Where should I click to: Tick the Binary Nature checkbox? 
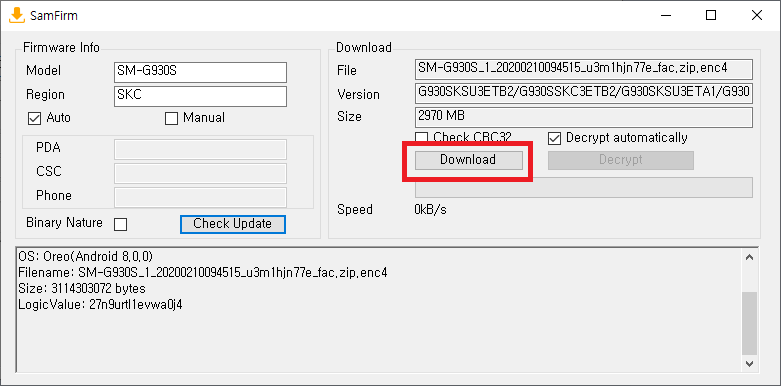[x=121, y=225]
